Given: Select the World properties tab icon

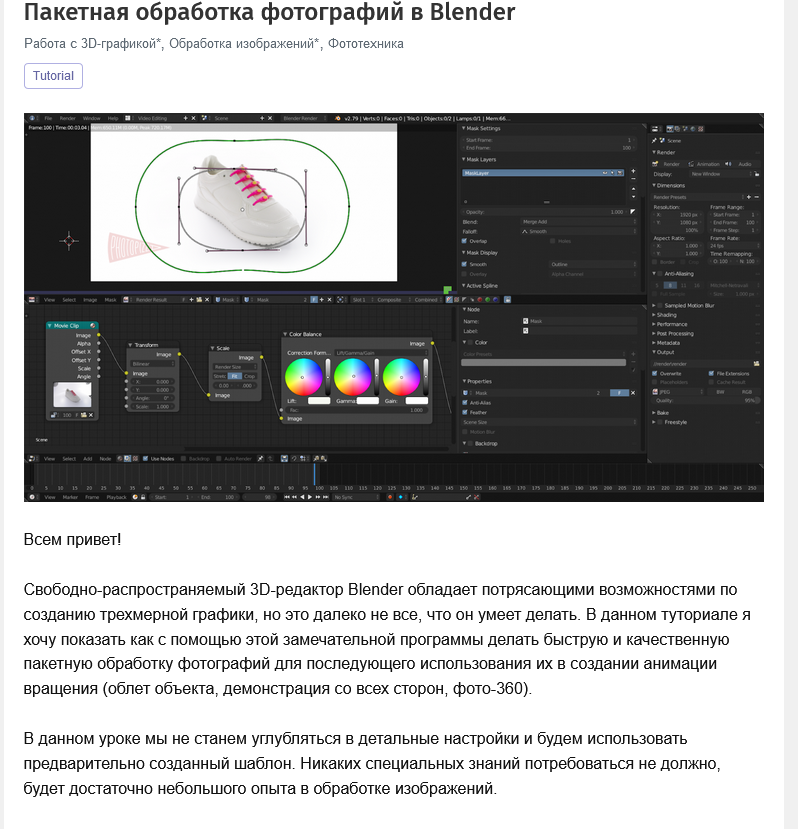Looking at the screenshot, I should tap(693, 128).
